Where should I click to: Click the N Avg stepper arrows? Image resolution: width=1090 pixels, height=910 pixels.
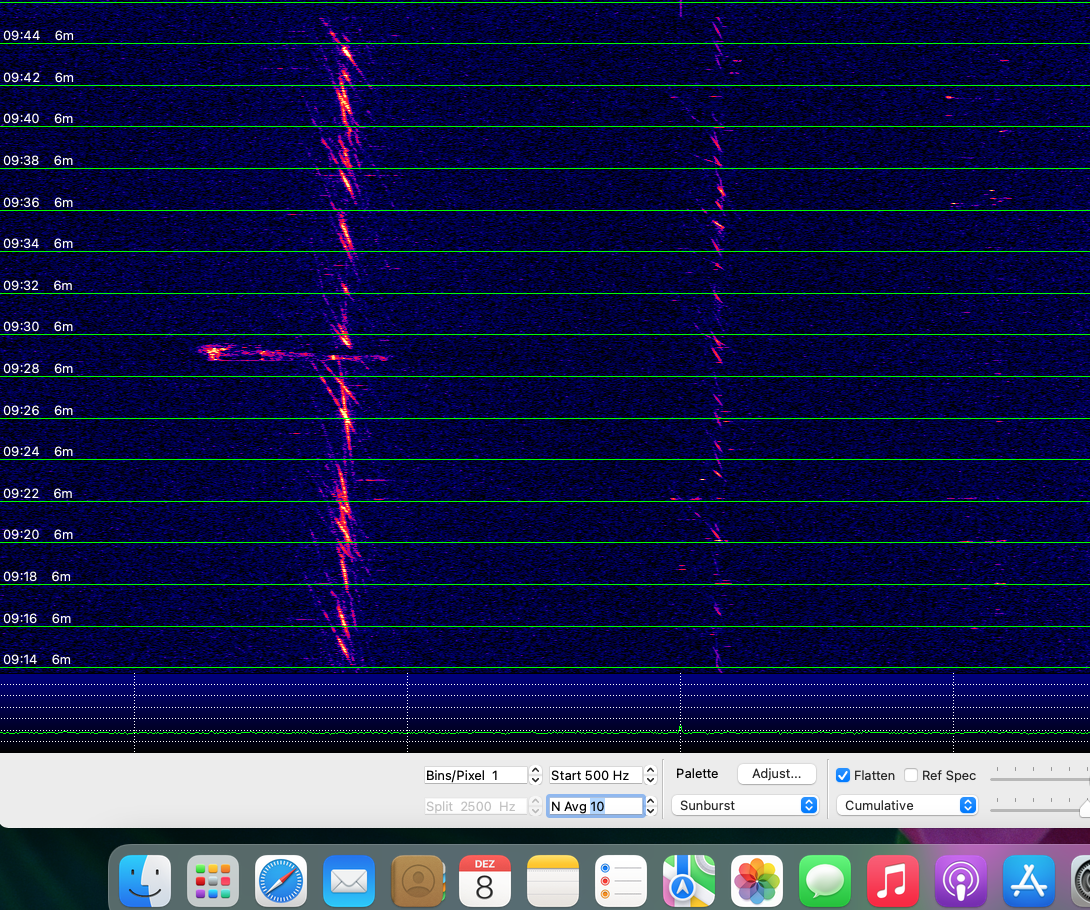coord(651,806)
